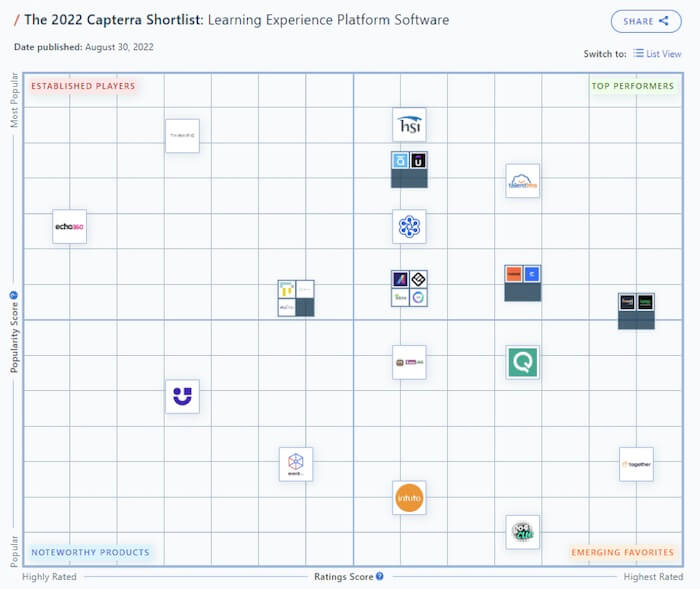The image size is (700, 589).
Task: Select the together logo tile
Action: tap(636, 464)
